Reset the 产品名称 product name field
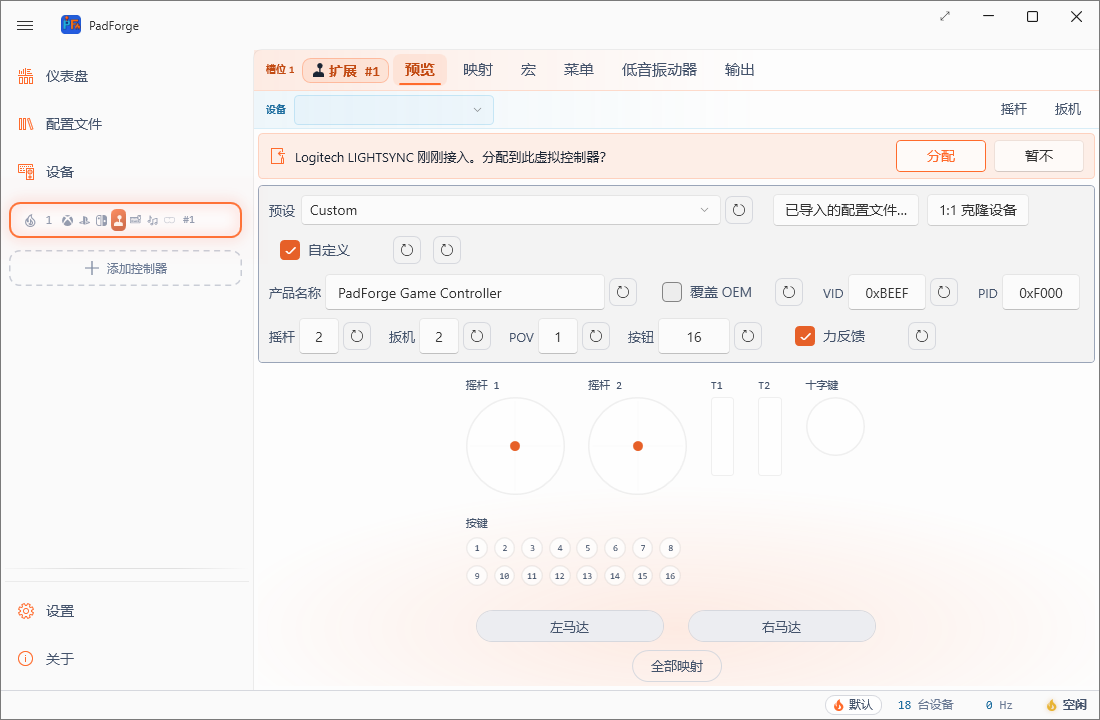1100x720 pixels. click(623, 292)
